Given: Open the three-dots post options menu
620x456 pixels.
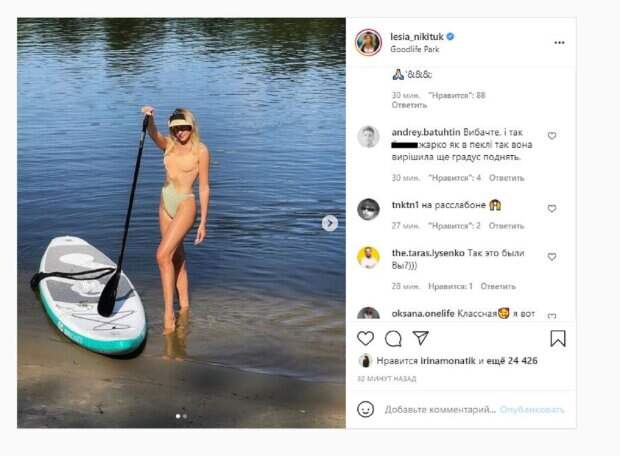Looking at the screenshot, I should click(559, 43).
